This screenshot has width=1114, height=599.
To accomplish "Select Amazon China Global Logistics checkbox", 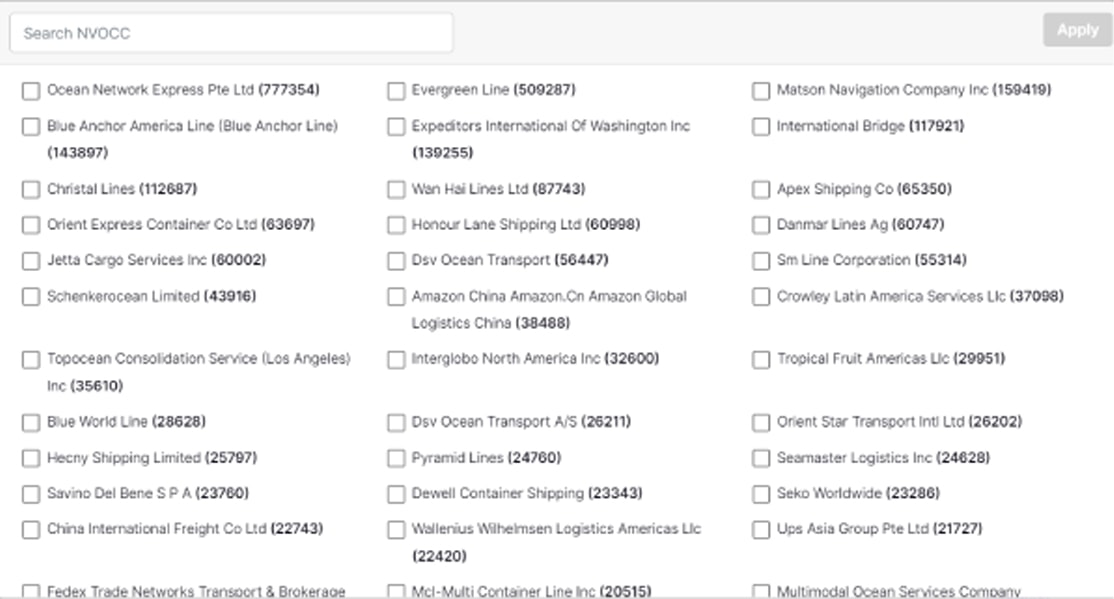I will [396, 296].
